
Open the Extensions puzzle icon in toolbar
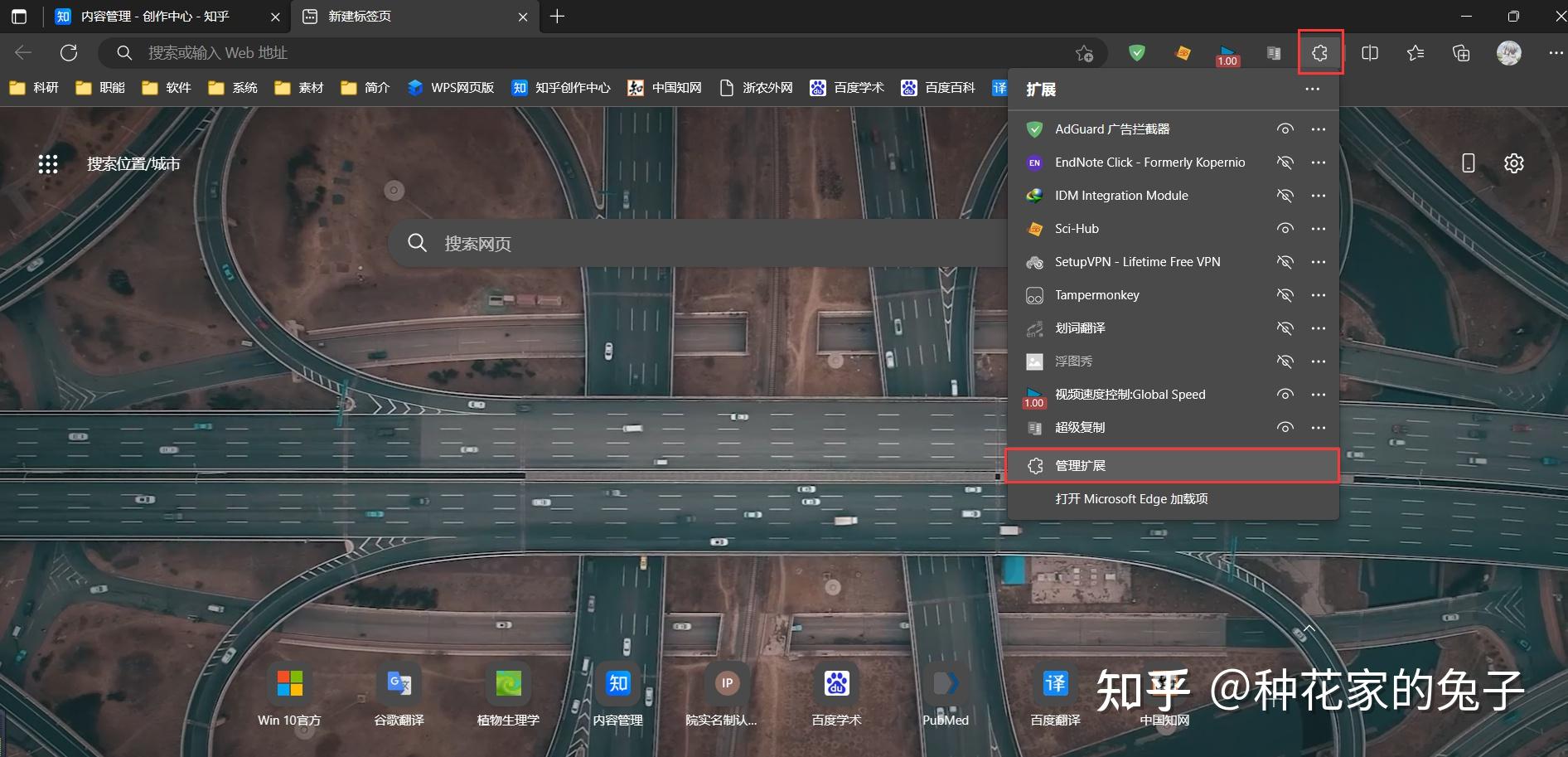point(1319,53)
